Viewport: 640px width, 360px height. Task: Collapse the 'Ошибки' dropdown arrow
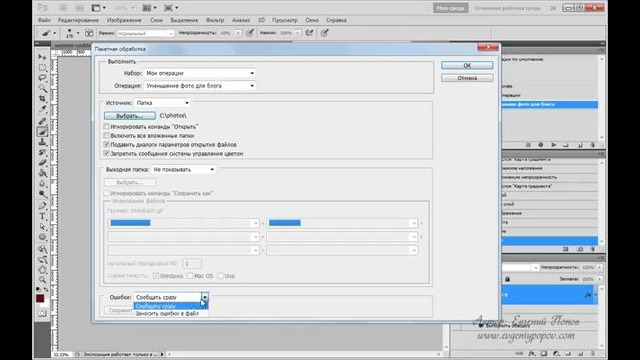(204, 297)
